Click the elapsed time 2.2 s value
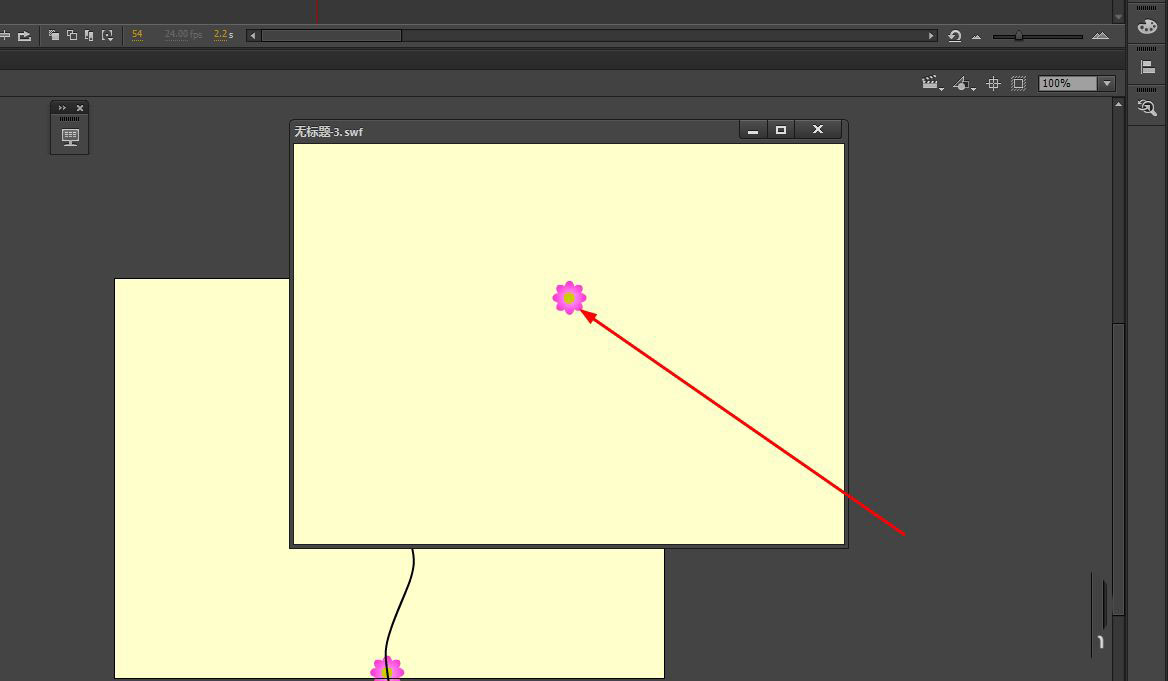This screenshot has height=681, width=1168. (223, 34)
